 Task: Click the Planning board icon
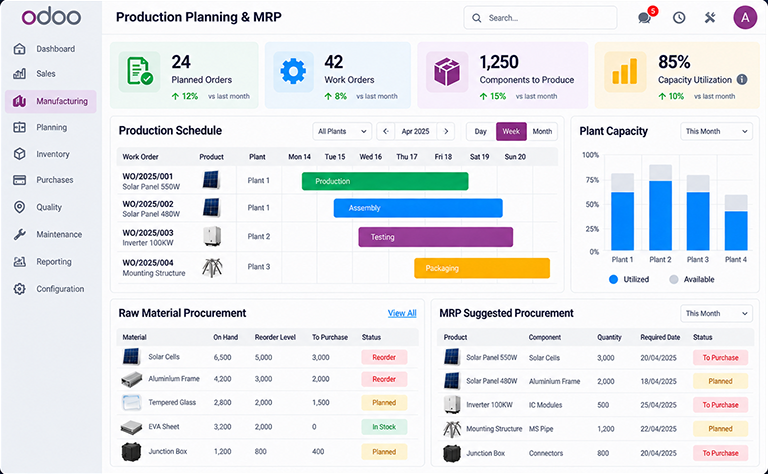coord(19,127)
